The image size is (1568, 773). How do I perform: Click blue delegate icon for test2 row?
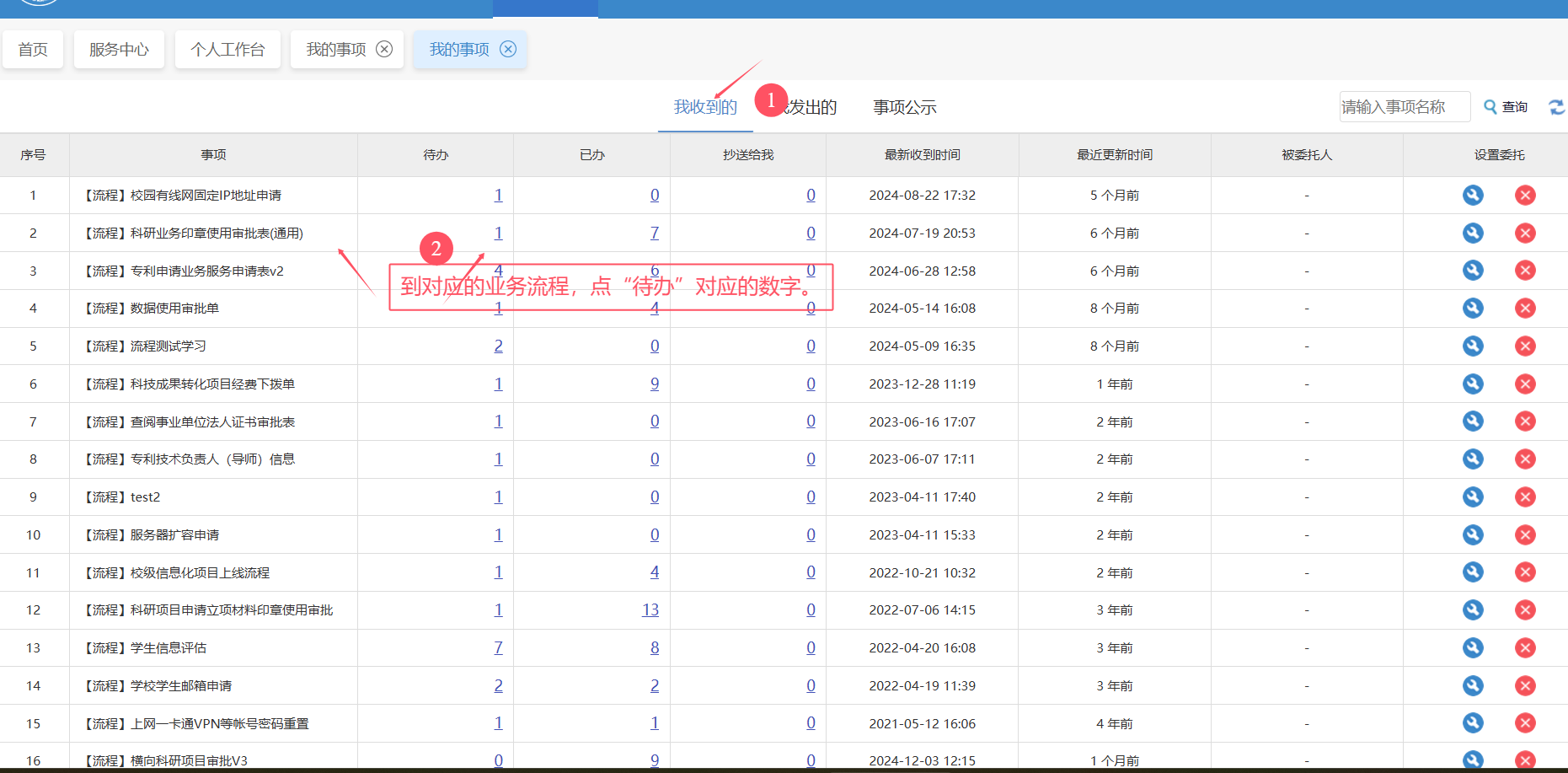[x=1472, y=497]
